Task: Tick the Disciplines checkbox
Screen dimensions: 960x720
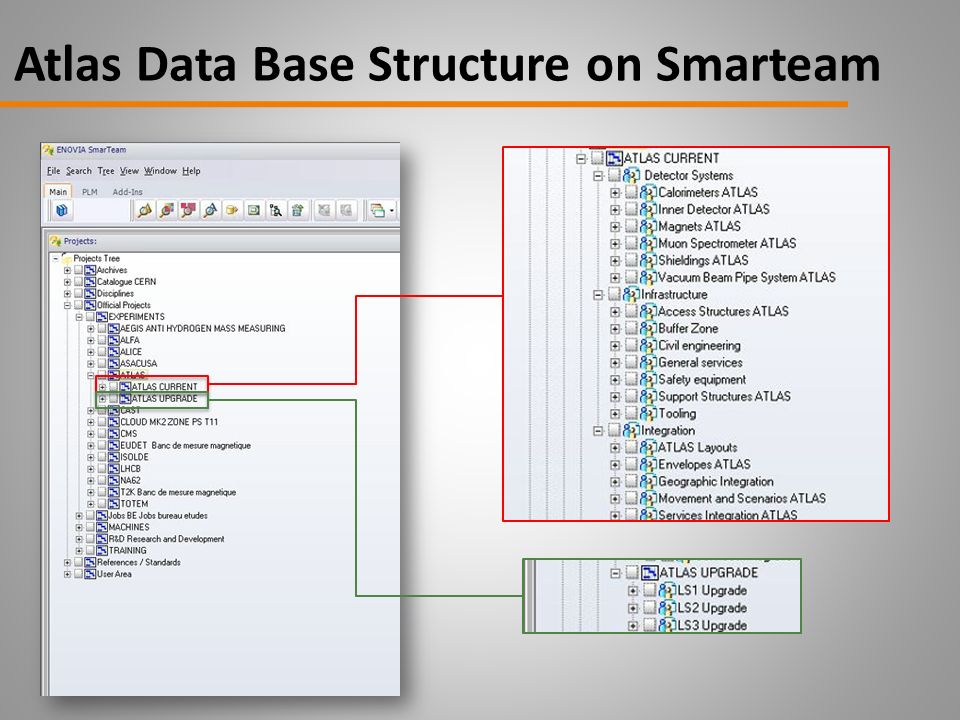Action: pyautogui.click(x=78, y=293)
